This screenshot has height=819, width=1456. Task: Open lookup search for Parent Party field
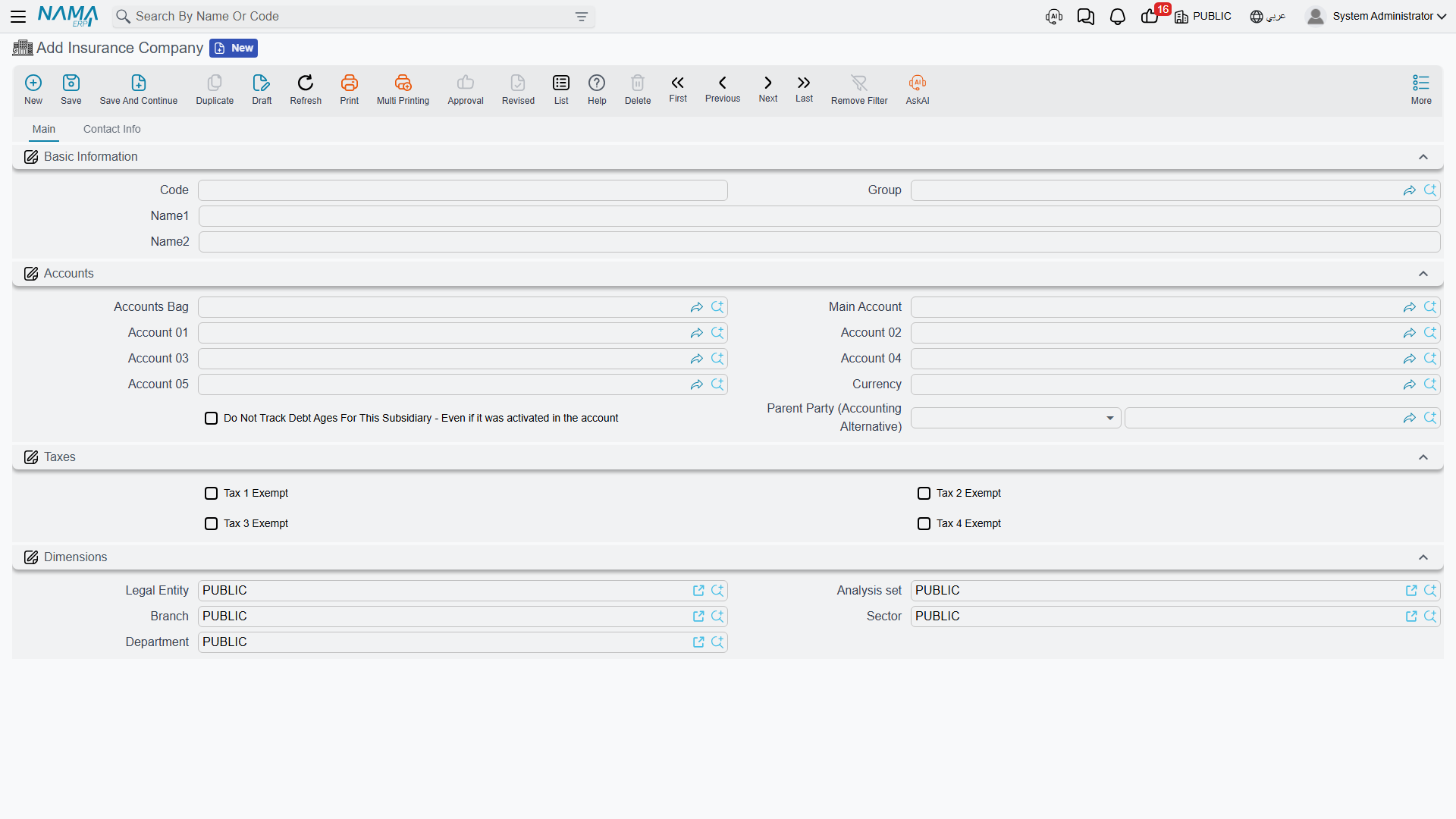click(x=1430, y=418)
